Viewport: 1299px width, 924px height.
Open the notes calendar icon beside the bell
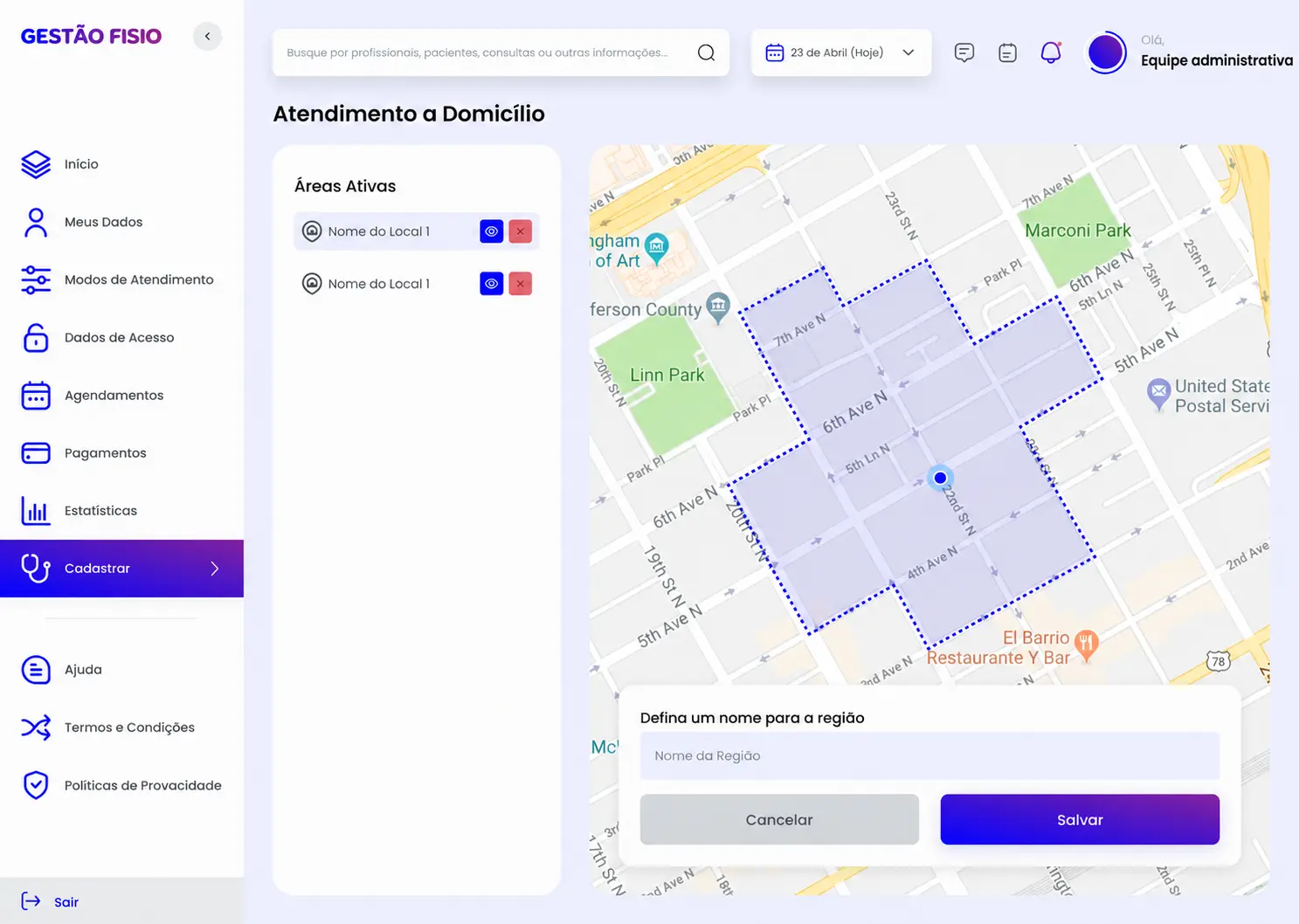1007,52
